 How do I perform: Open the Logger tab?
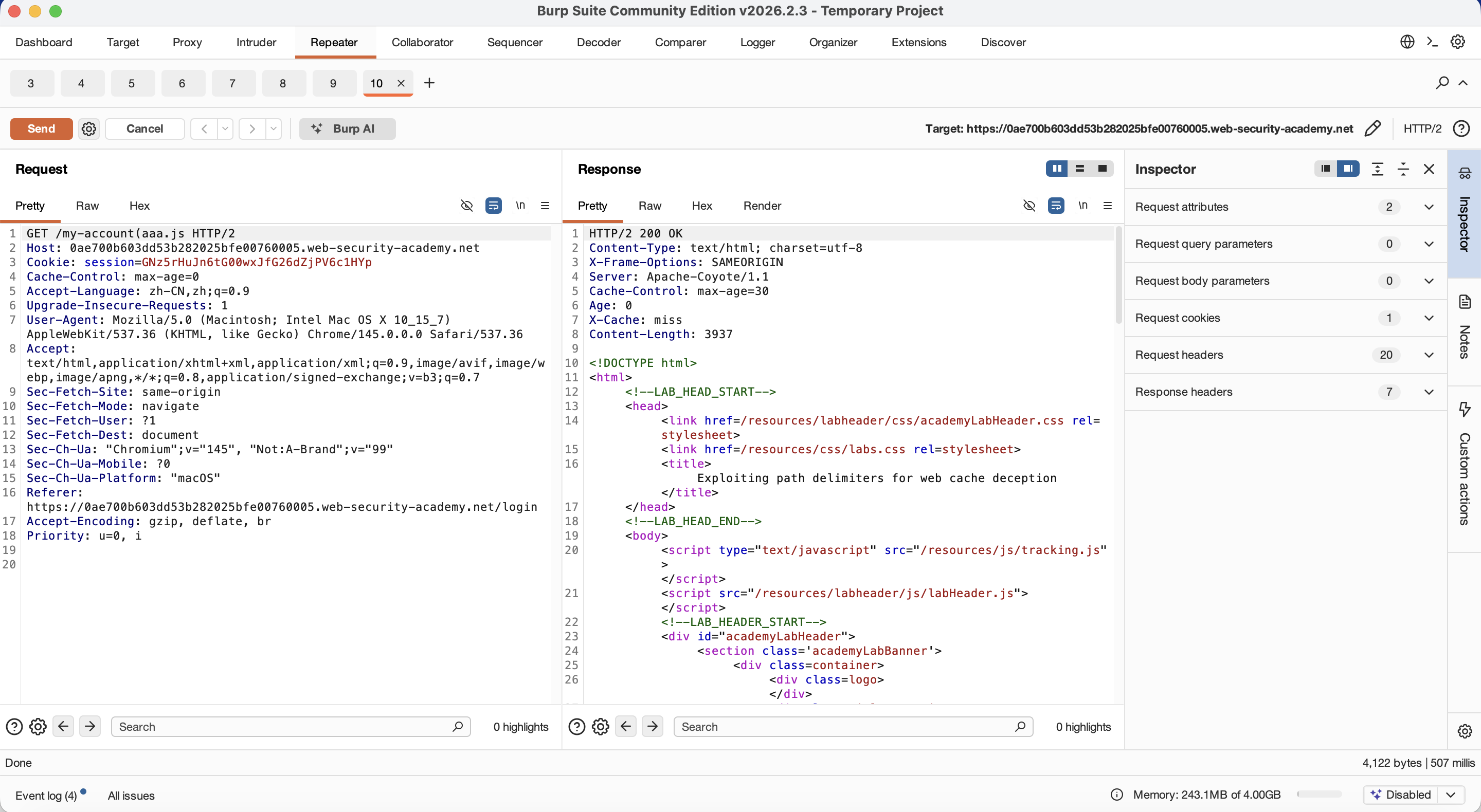757,42
